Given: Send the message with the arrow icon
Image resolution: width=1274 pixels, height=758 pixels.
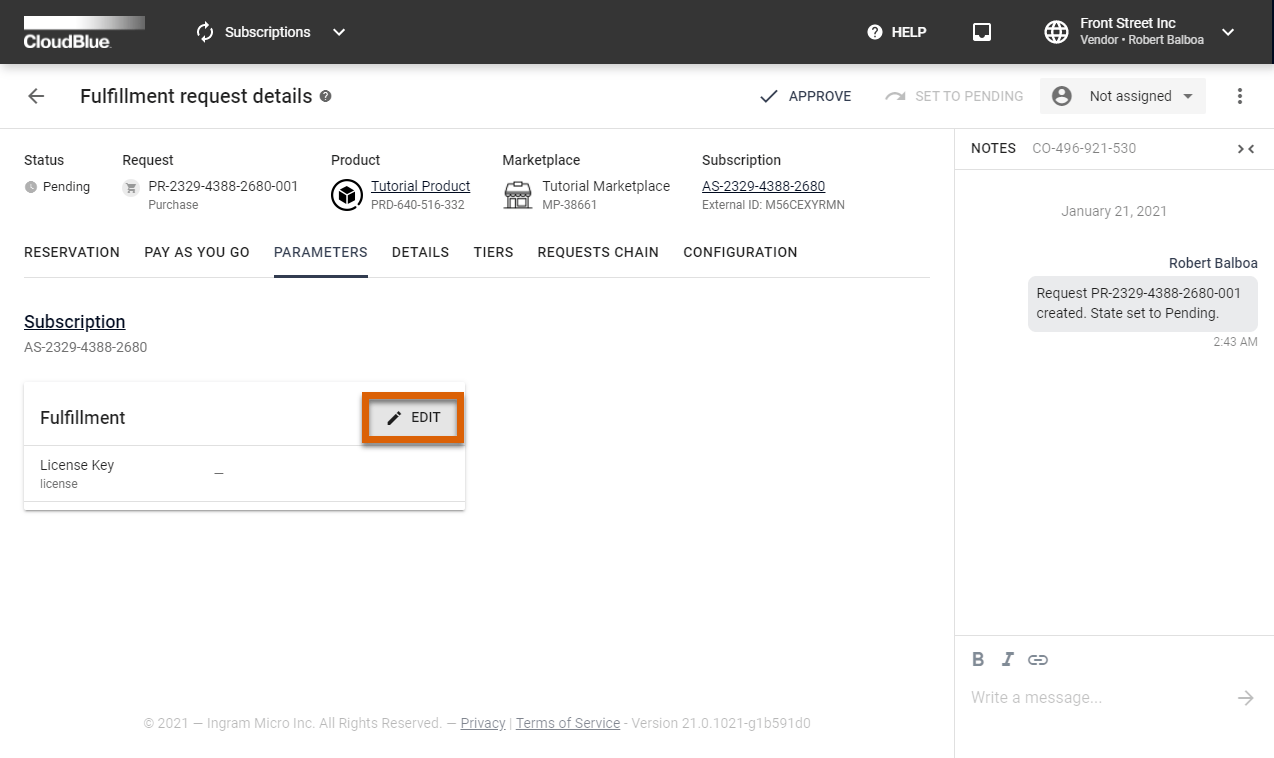Looking at the screenshot, I should (1245, 697).
